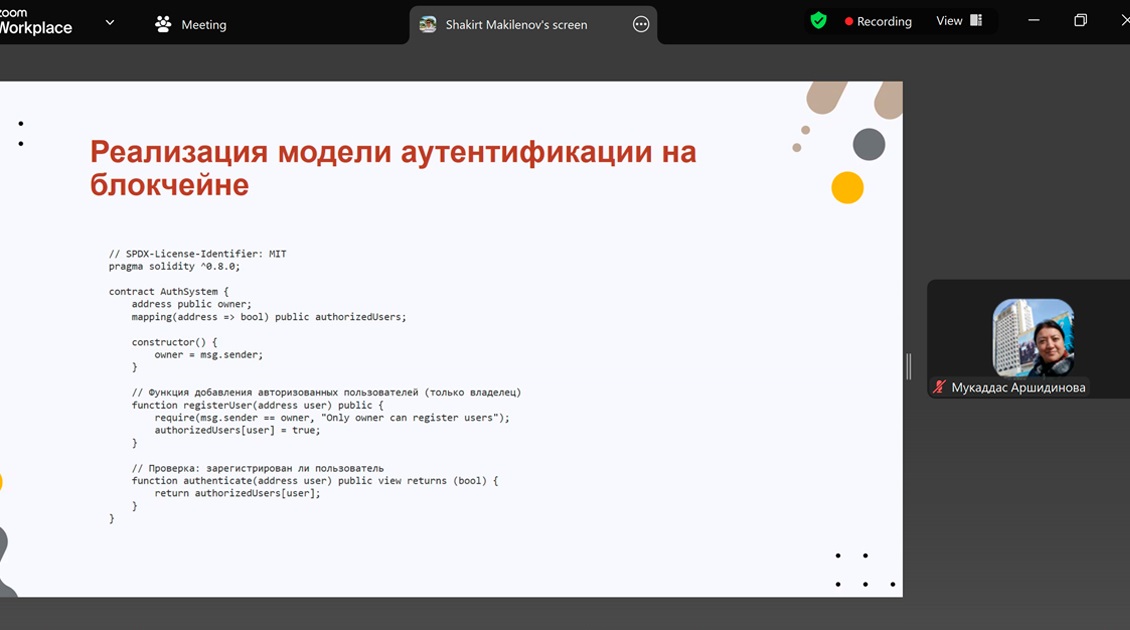Click the name label Мукаддас Аршидинова
Viewport: 1130px width, 630px height.
click(1018, 388)
